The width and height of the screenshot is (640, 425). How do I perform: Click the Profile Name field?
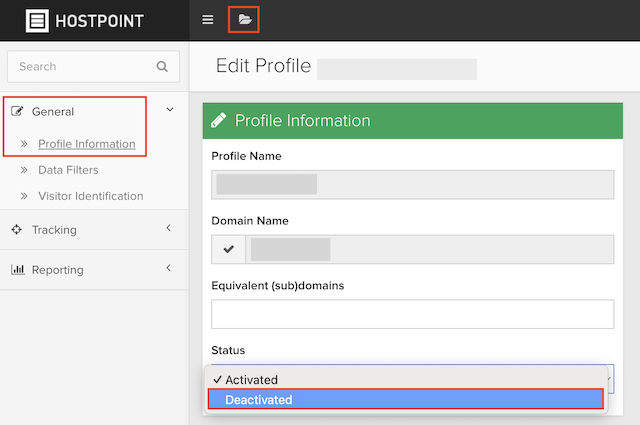(413, 185)
